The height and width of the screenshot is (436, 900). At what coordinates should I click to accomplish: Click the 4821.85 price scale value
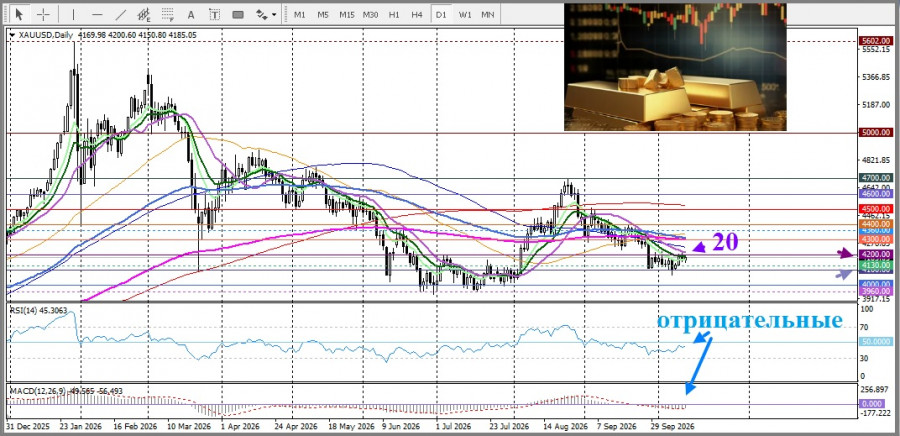(x=875, y=160)
